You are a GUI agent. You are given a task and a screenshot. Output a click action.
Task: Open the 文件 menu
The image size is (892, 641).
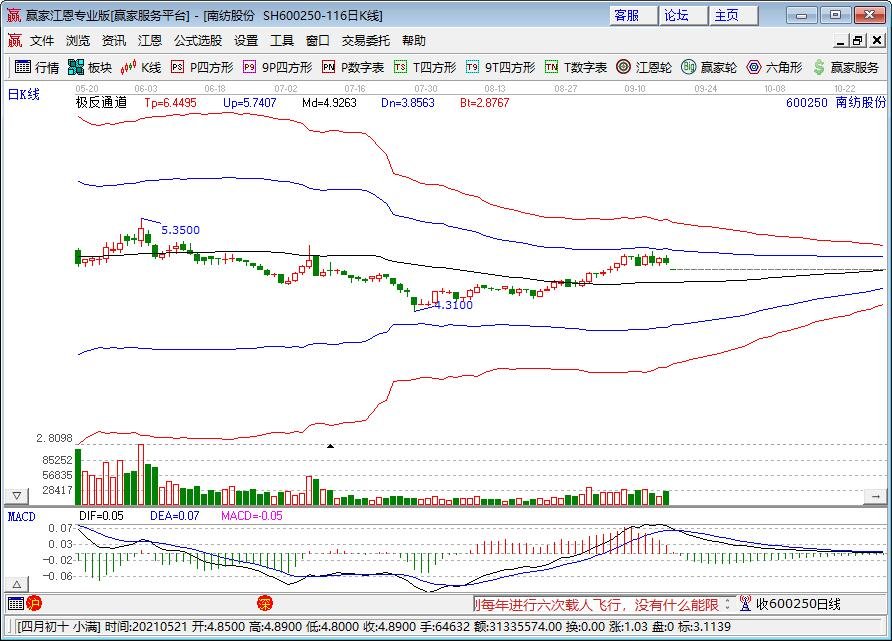(42, 40)
